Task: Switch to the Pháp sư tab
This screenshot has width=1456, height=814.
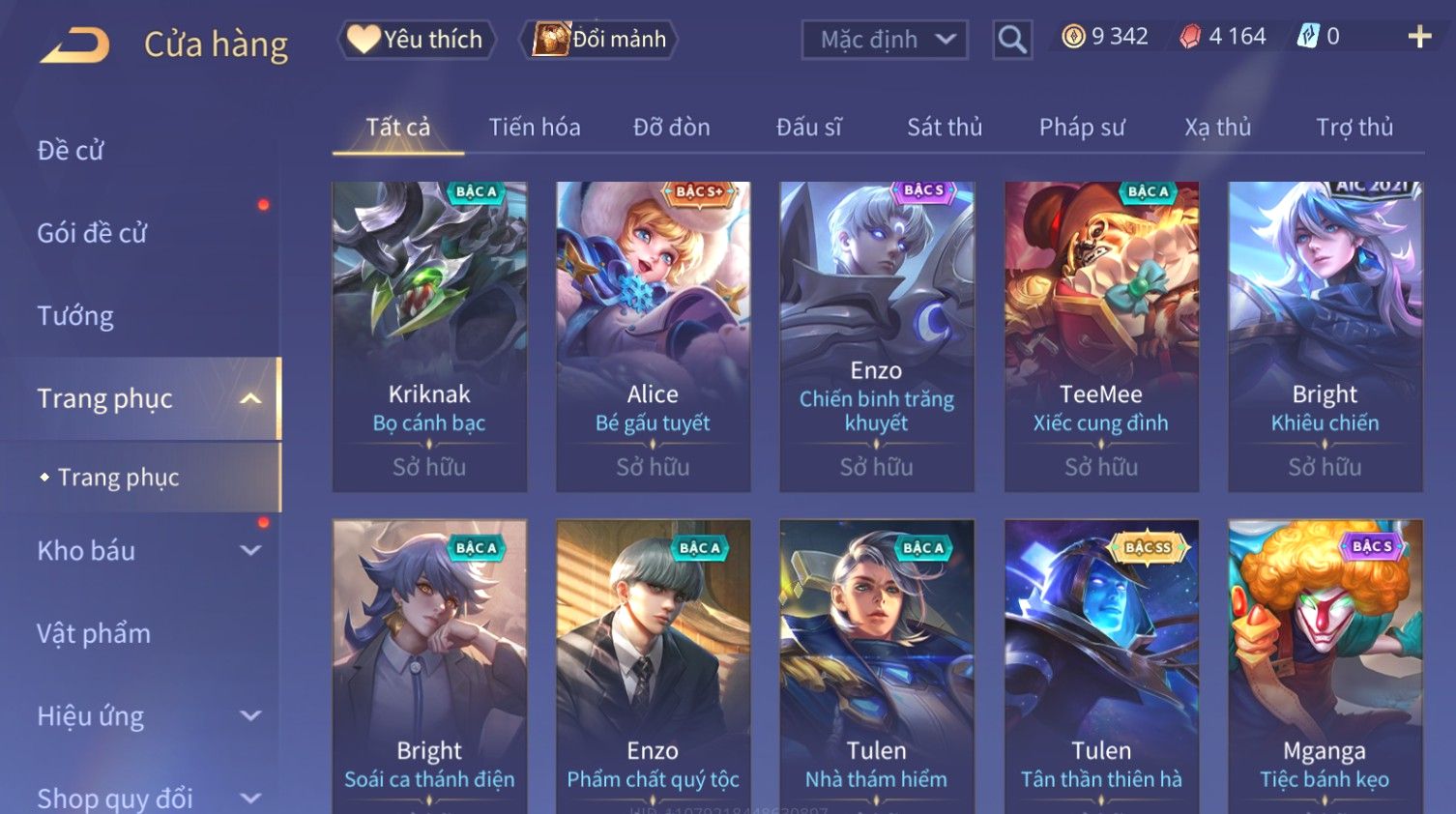Action: 1082,127
